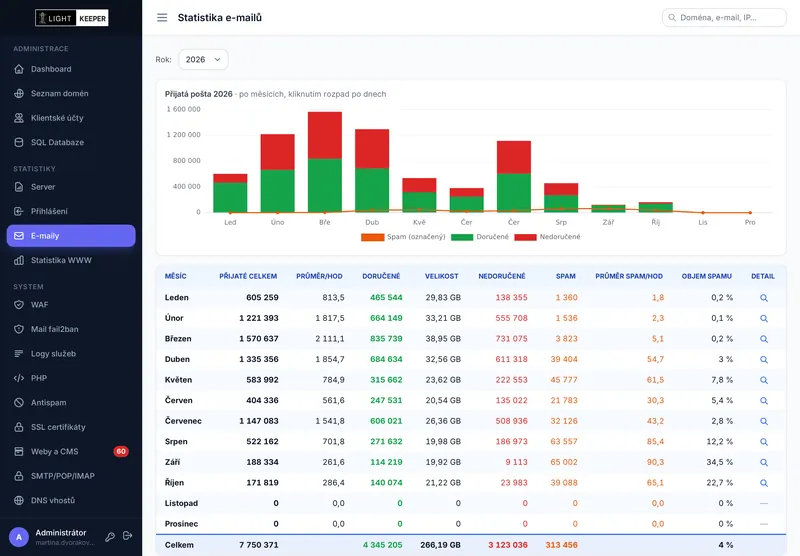Click the 60 badge on Weby a CMS
This screenshot has height=556, width=800.
tap(121, 451)
